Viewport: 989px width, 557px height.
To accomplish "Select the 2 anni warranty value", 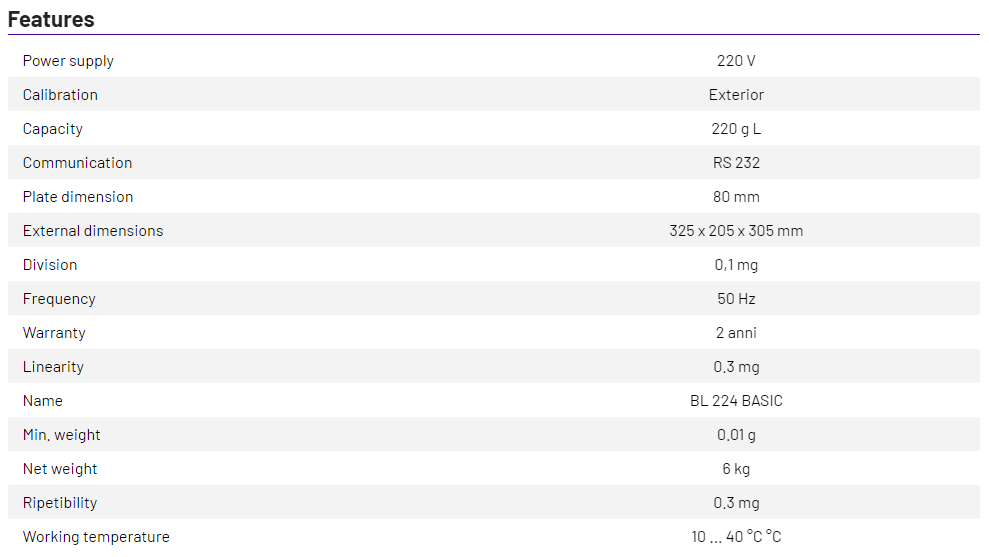I will point(736,333).
